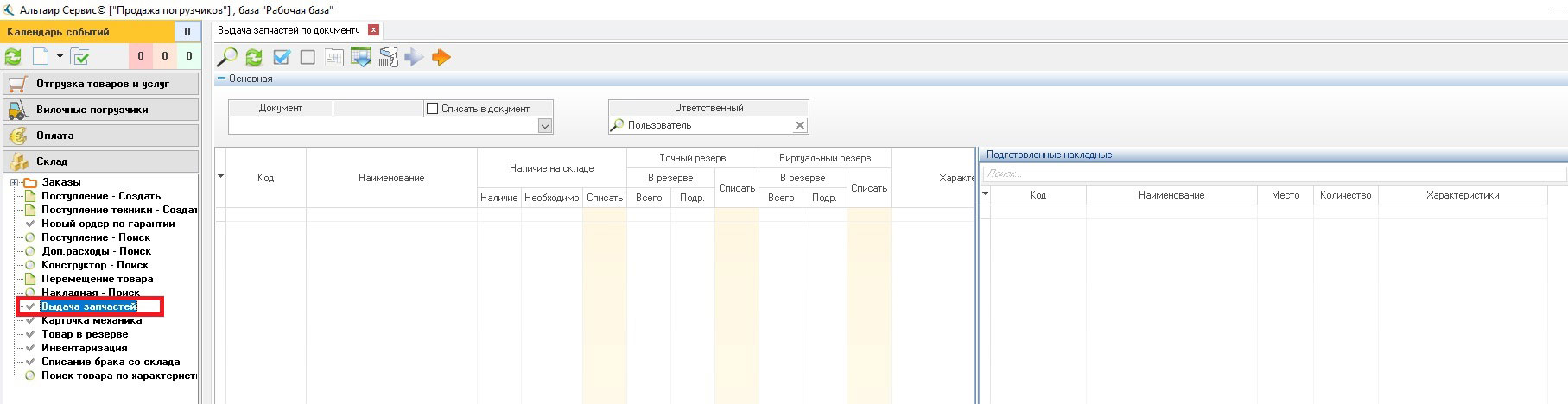
Task: Click the table with blue down-arrow icon
Action: (361, 58)
